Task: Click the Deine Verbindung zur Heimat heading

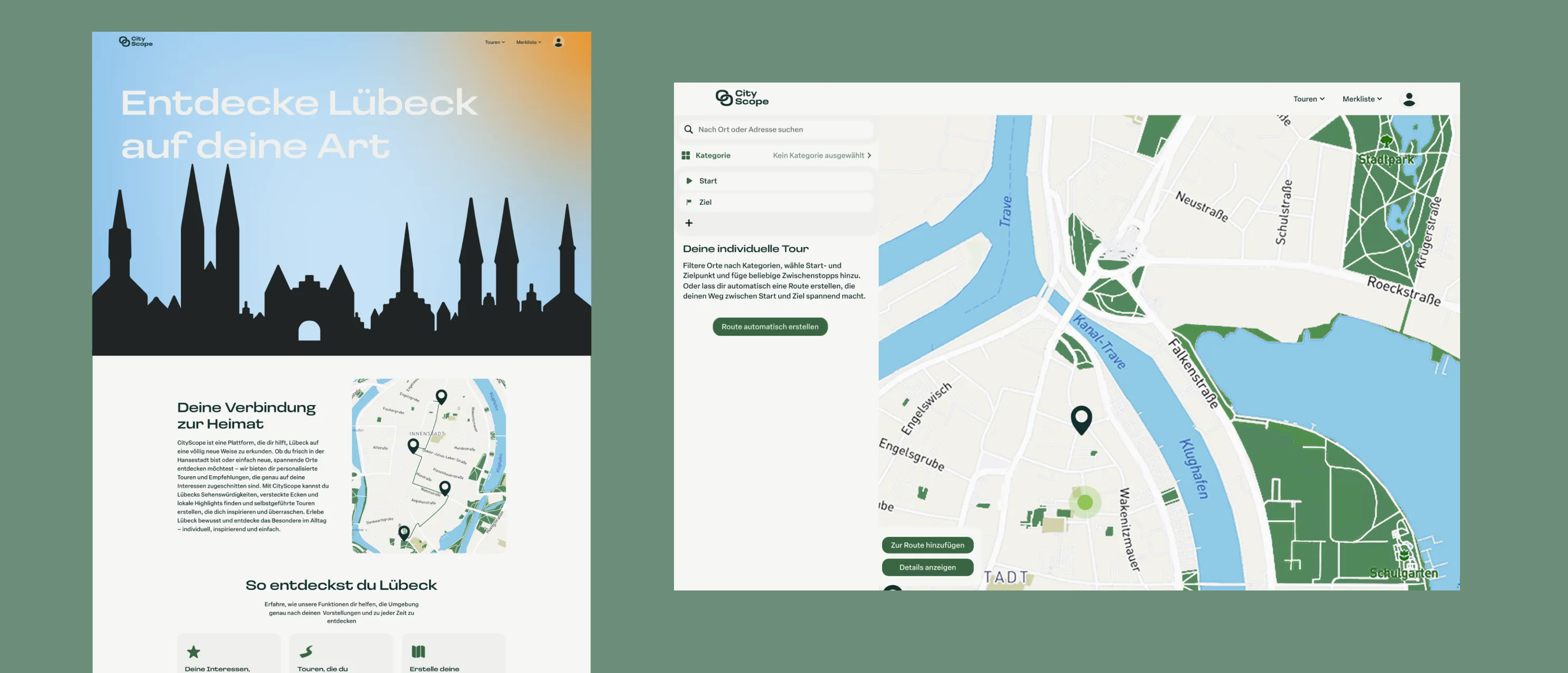Action: click(x=247, y=415)
